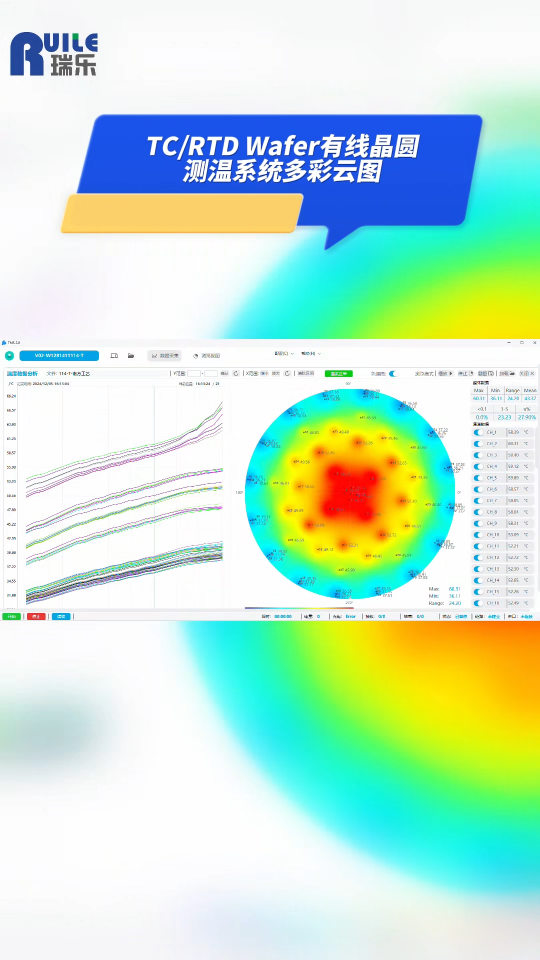Reset the X range with its circular-arrow icon

coord(287,373)
